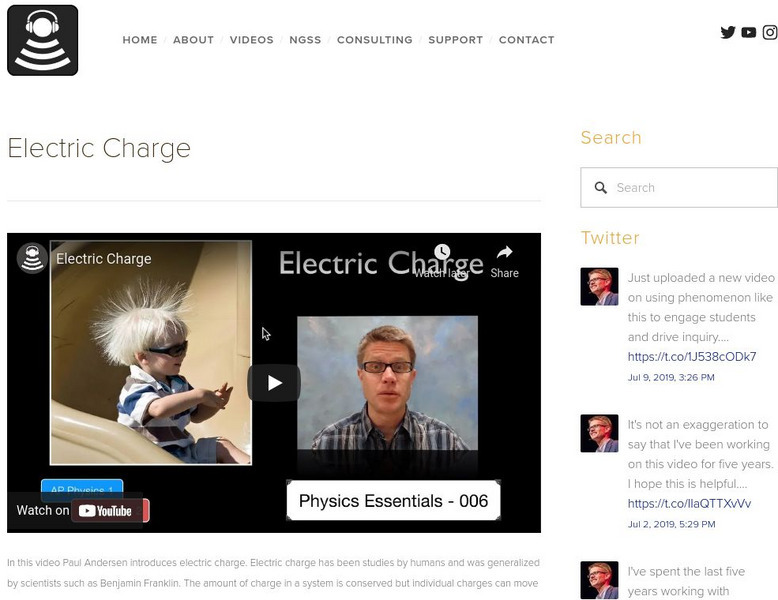
Task: Open the NGSS menu item
Action: click(x=305, y=40)
